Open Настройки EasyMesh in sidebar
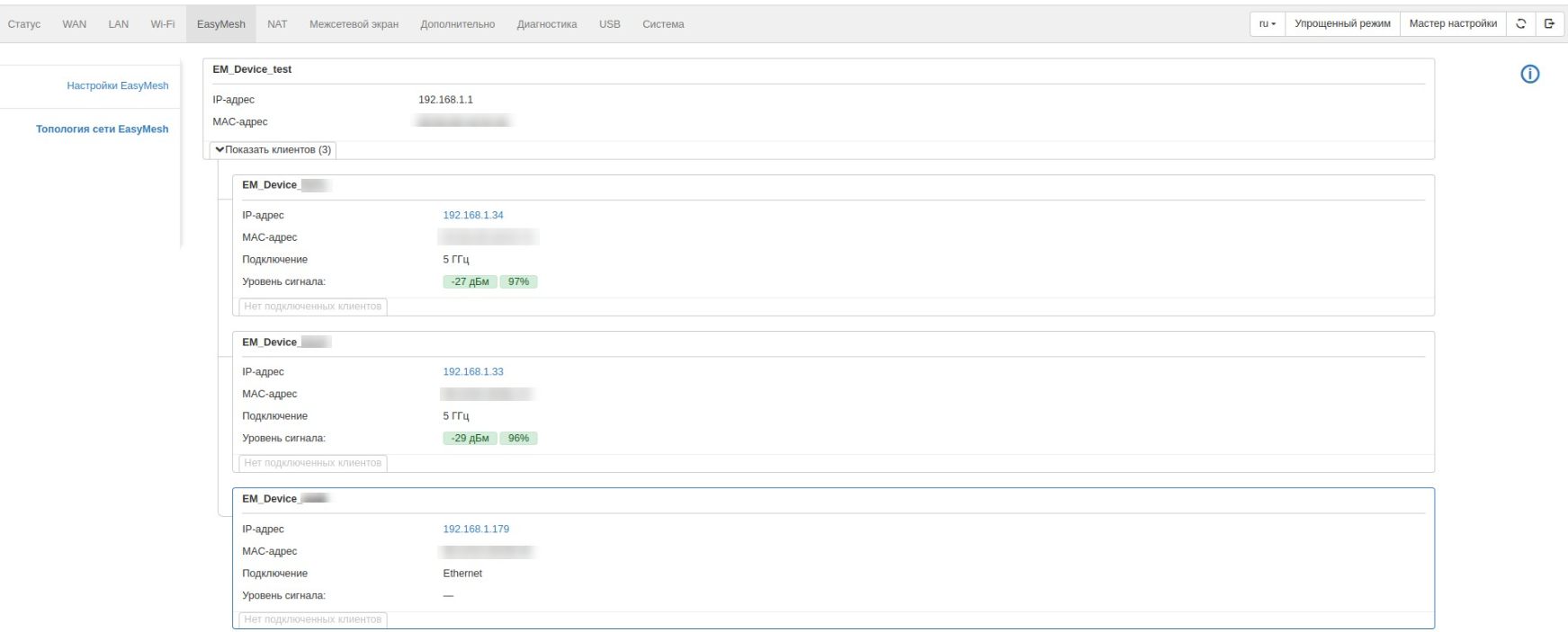Image resolution: width=1568 pixels, height=632 pixels. pos(118,86)
